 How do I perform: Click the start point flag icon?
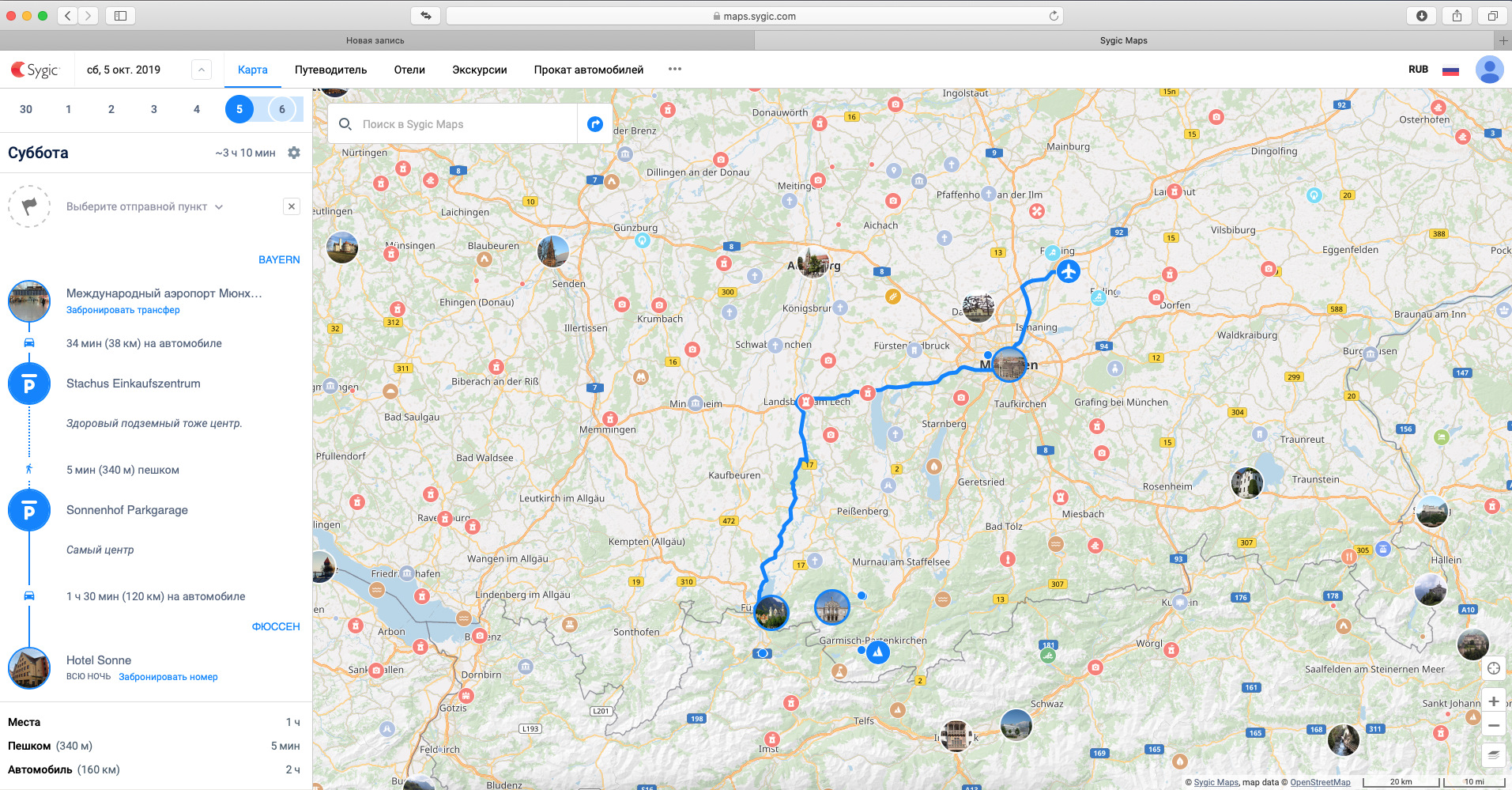[x=29, y=206]
